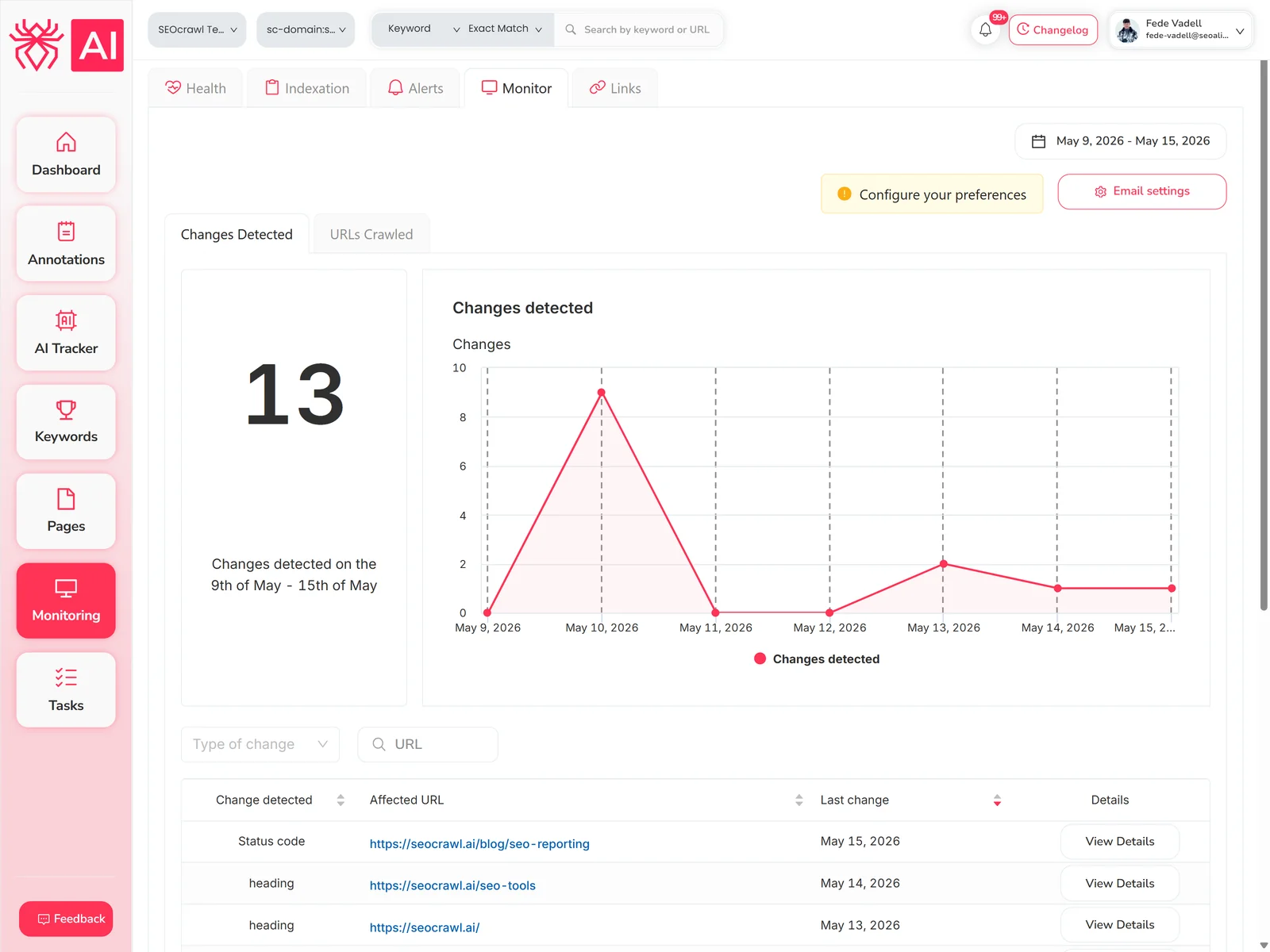Click the calendar icon in date range
This screenshot has width=1270, height=952.
(x=1038, y=141)
